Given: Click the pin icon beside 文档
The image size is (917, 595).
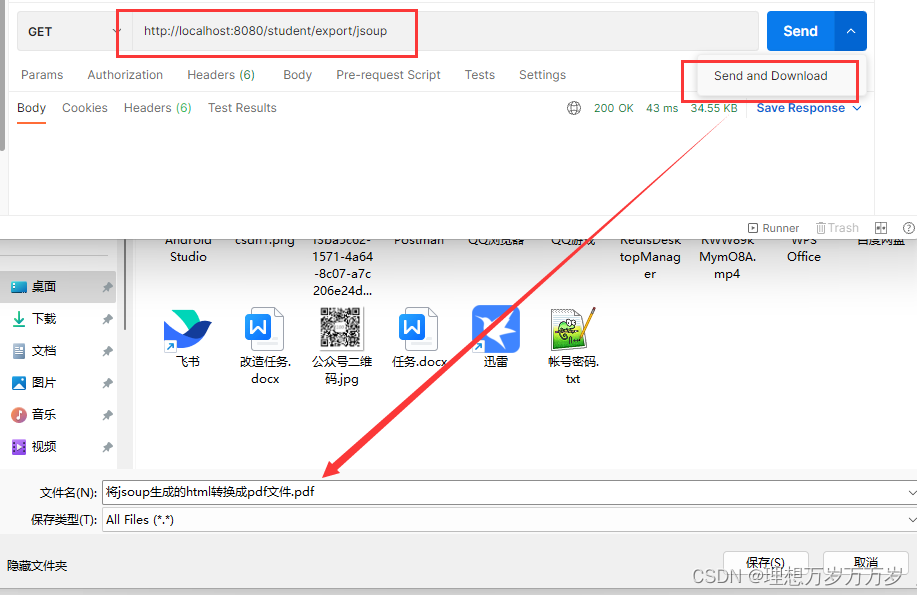Looking at the screenshot, I should click(x=108, y=351).
